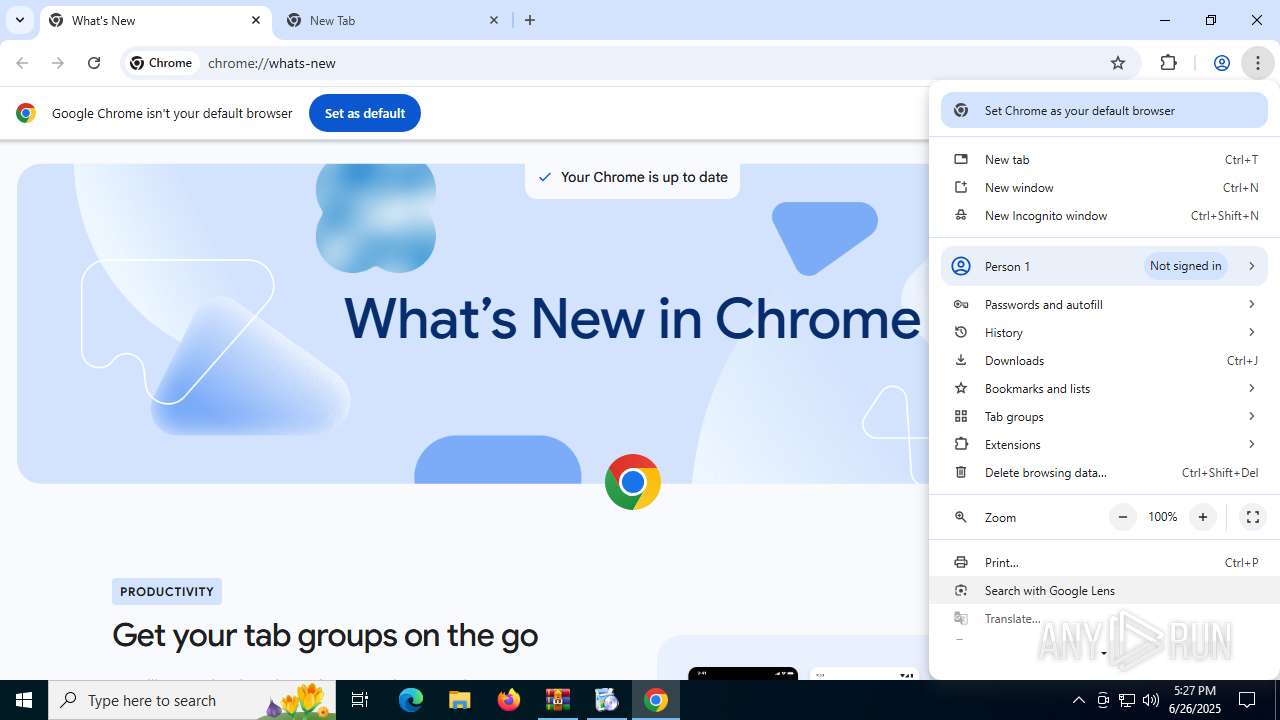This screenshot has height=720, width=1280.
Task: Open a new tab with plus button
Action: 530,20
